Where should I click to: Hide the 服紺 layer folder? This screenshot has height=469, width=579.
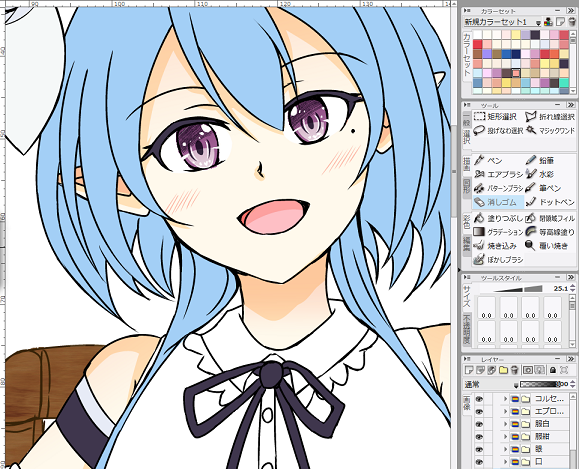coord(479,437)
